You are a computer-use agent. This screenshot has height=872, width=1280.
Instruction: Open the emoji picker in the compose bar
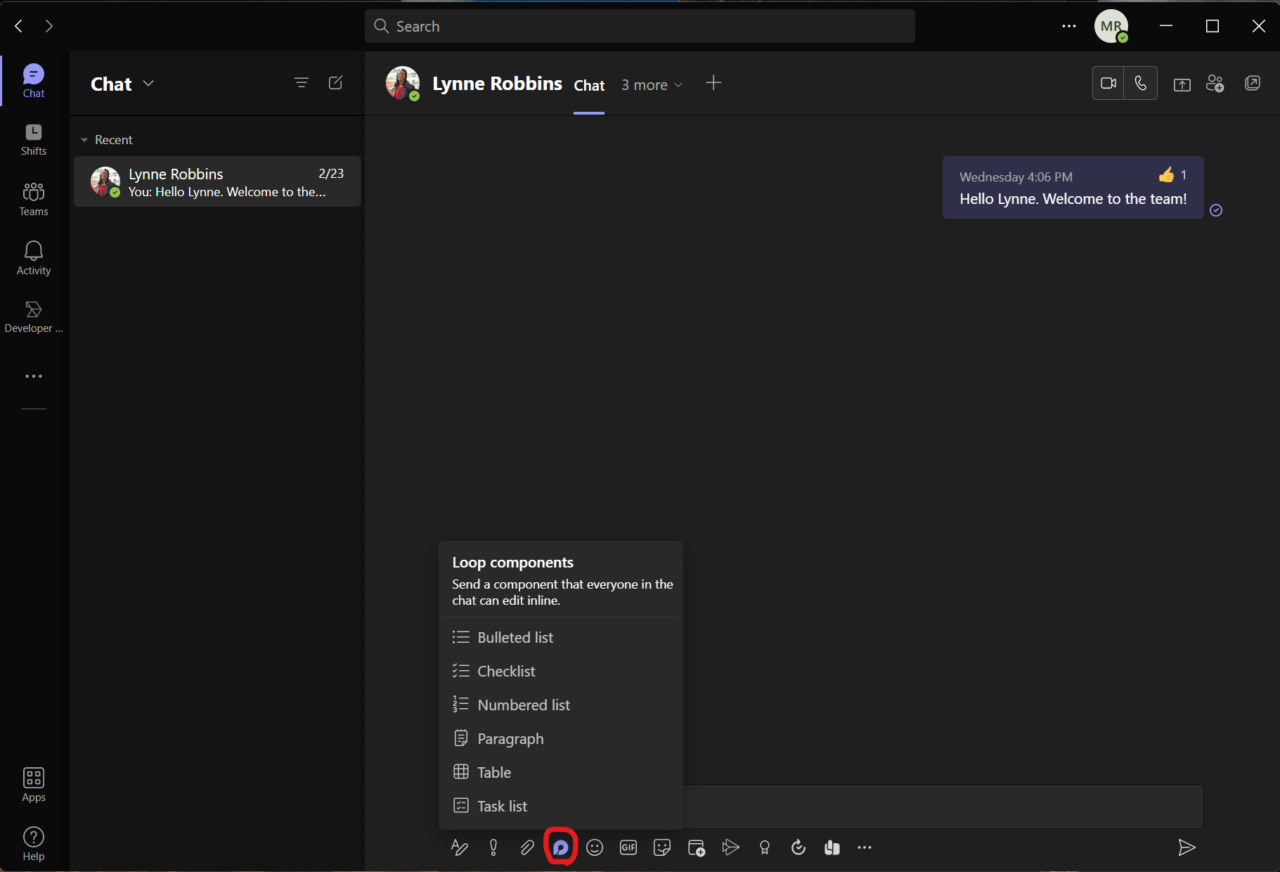tap(595, 847)
